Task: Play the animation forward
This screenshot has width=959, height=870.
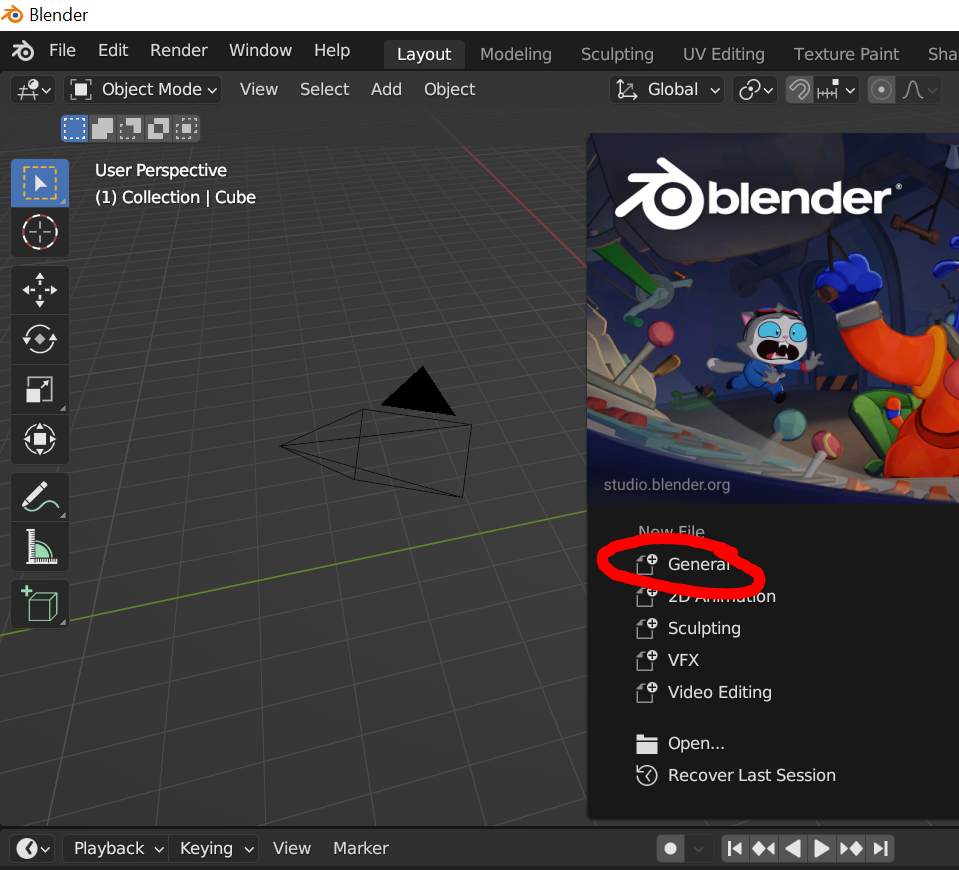Action: click(821, 849)
